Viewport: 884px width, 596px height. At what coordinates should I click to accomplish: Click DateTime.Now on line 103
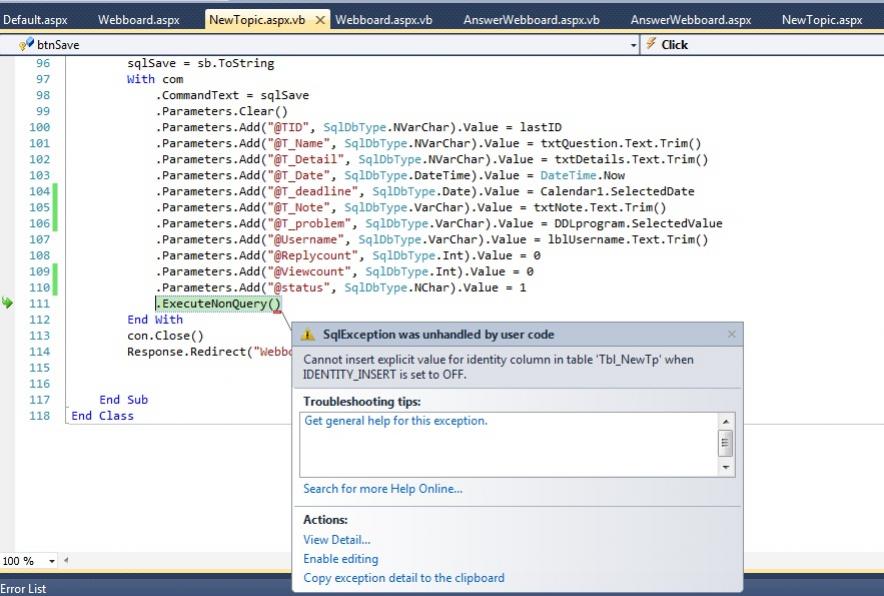point(582,175)
